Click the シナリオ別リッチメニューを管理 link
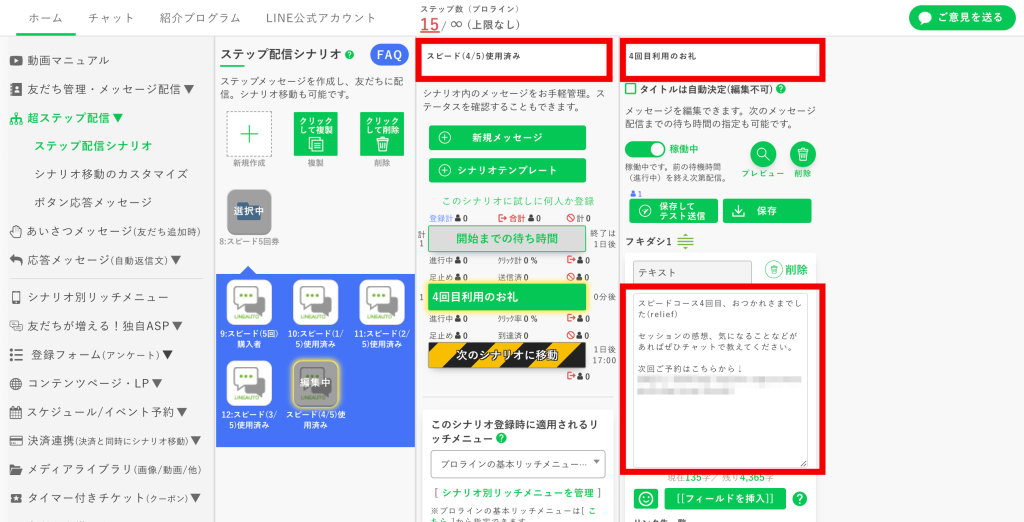 [x=517, y=493]
